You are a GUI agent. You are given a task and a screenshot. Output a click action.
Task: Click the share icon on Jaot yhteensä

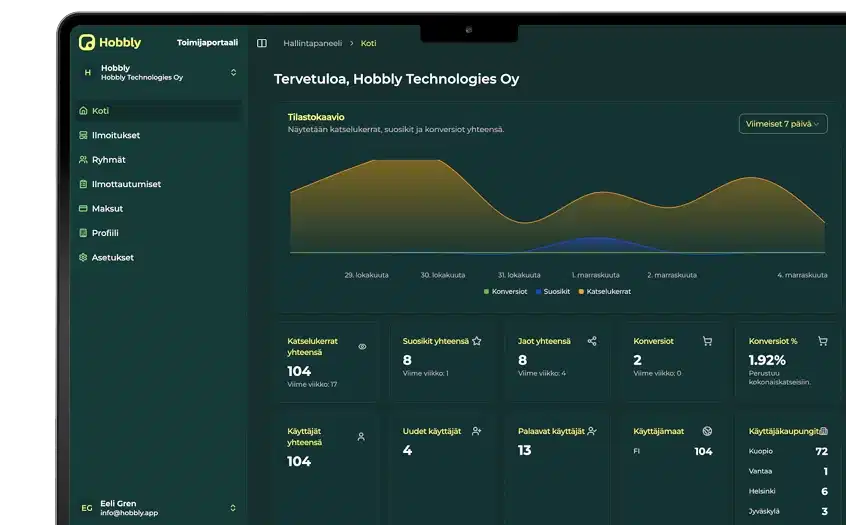(592, 341)
